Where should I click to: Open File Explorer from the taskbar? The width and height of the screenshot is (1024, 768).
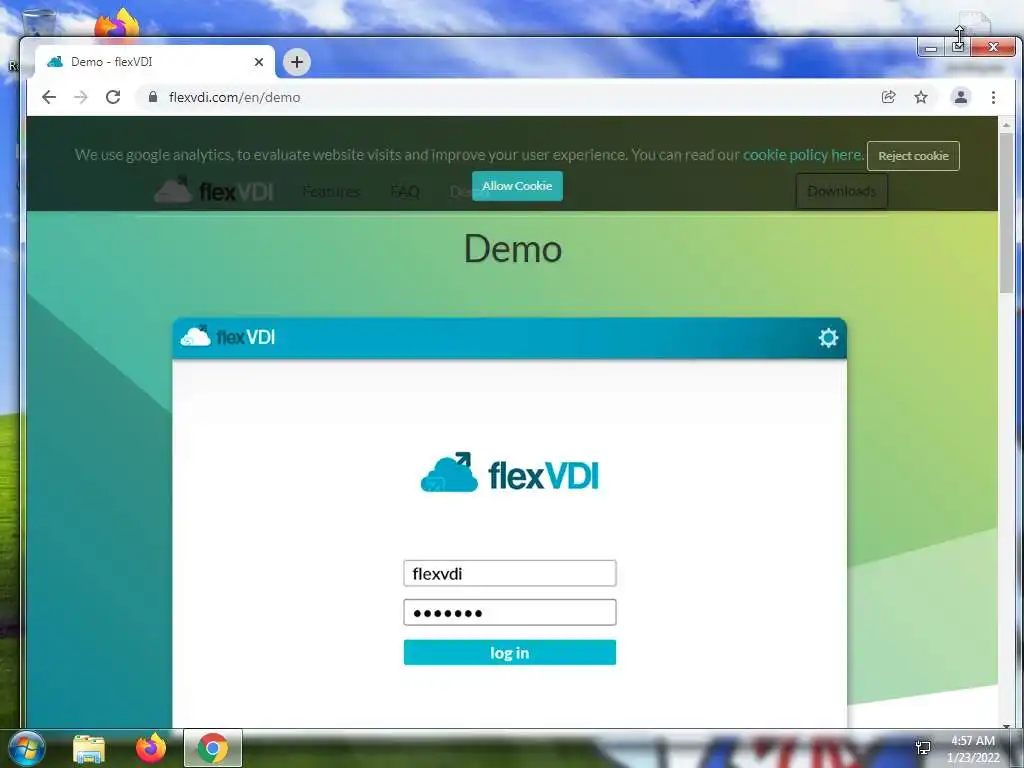click(x=89, y=748)
